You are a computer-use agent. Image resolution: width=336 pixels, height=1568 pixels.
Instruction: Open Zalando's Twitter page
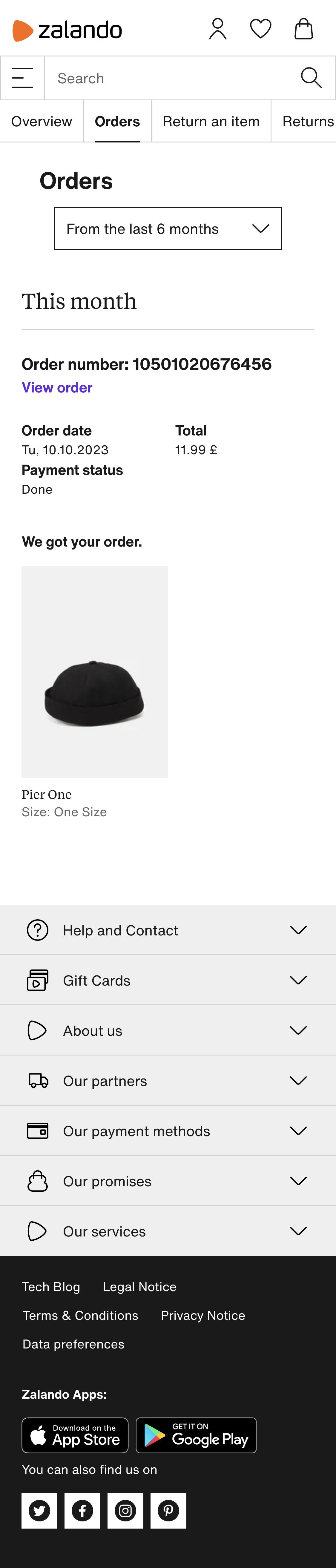(39, 1510)
